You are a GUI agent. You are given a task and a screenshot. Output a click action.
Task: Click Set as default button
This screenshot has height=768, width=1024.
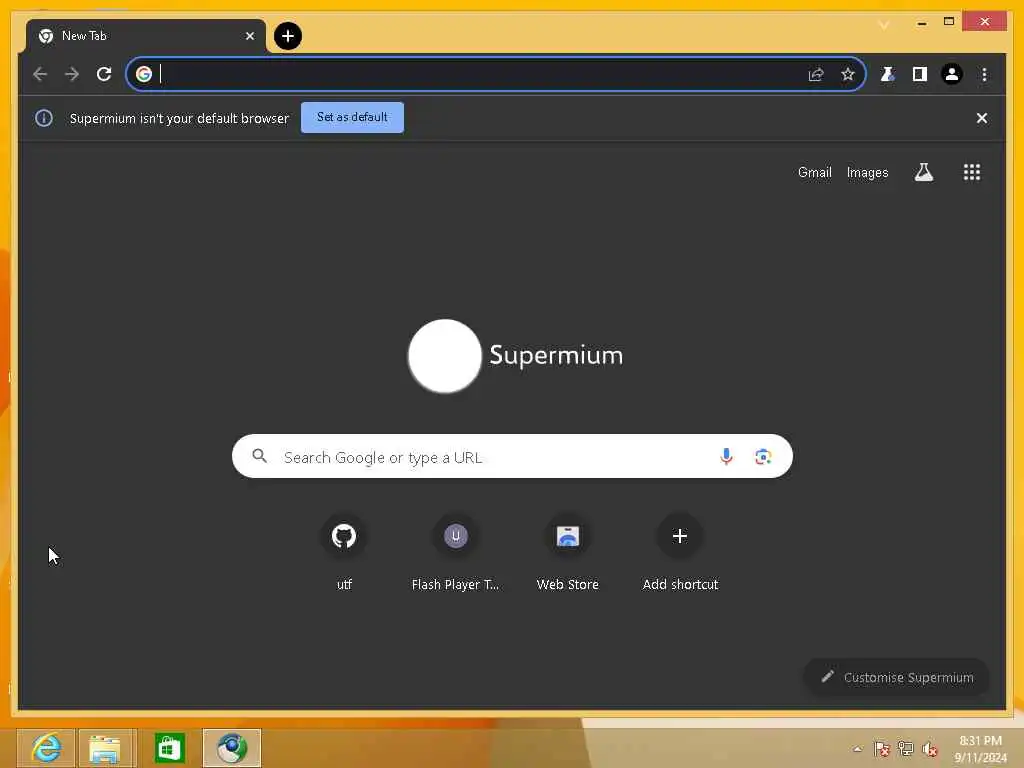coord(352,118)
